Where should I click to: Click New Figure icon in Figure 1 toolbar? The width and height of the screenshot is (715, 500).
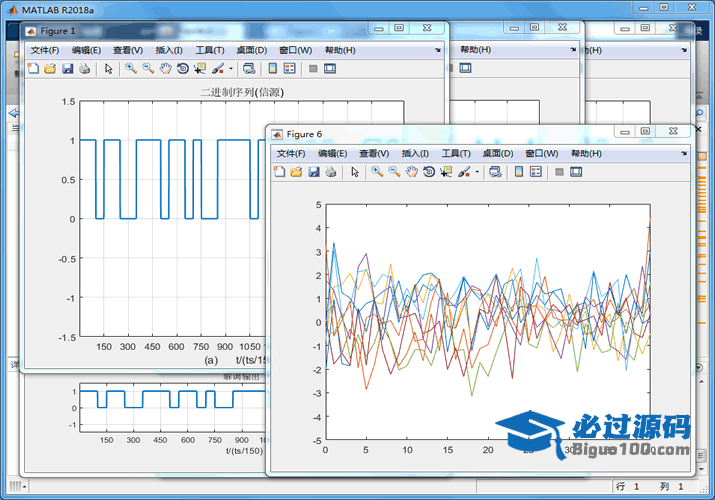33,69
